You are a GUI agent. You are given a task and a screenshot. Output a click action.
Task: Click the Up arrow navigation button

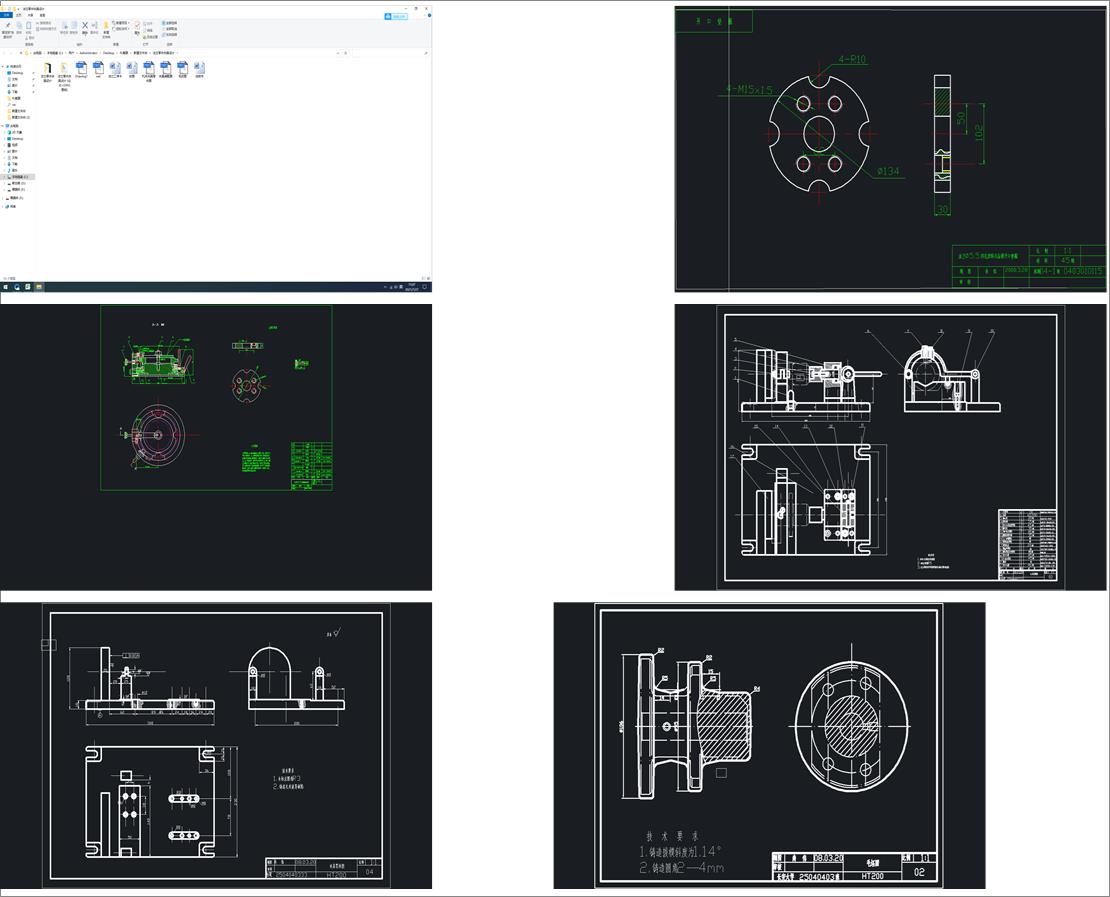point(21,53)
